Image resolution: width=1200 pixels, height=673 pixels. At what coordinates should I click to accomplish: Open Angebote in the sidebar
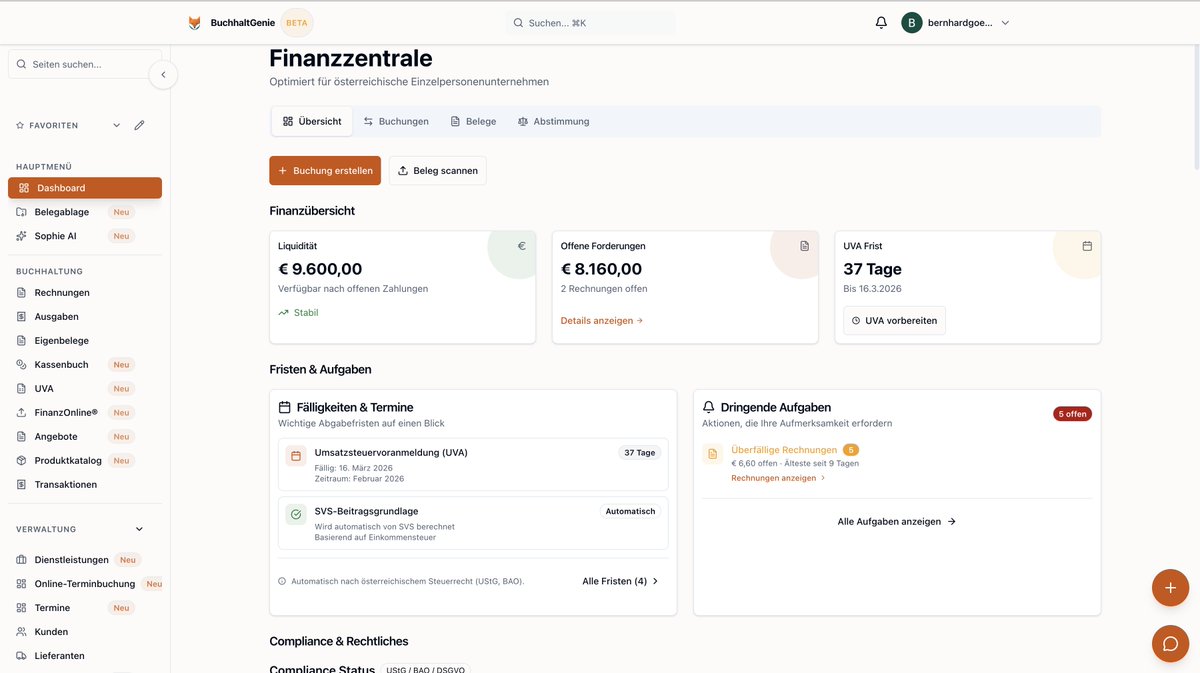tap(85, 436)
